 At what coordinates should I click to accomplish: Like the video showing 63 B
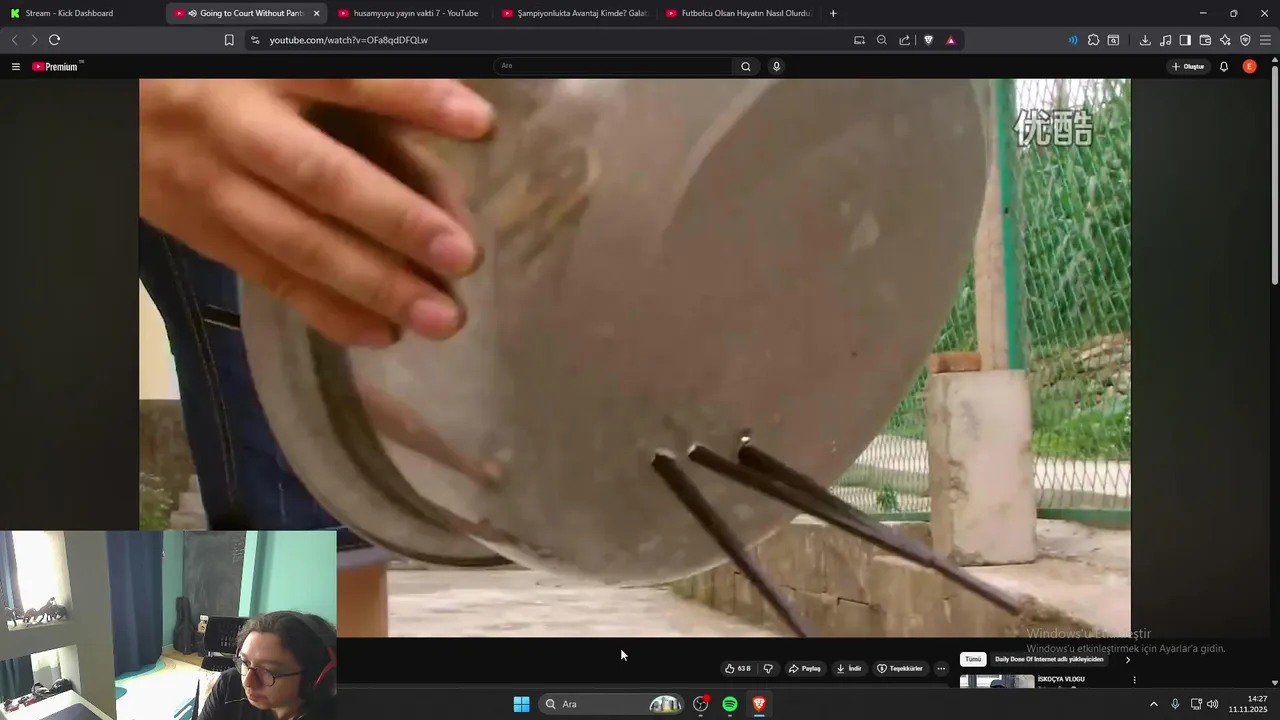(x=738, y=668)
